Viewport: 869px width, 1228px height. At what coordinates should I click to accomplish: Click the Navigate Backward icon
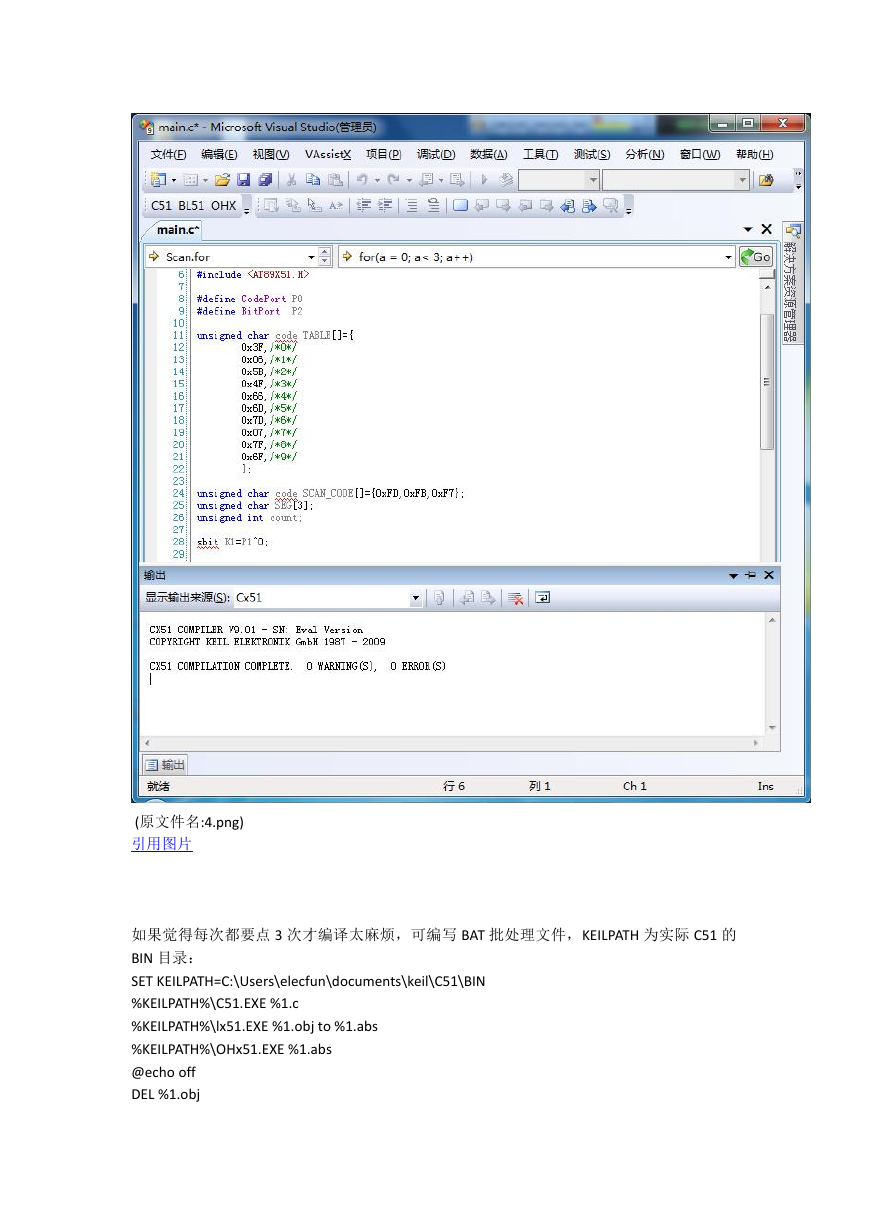(425, 180)
